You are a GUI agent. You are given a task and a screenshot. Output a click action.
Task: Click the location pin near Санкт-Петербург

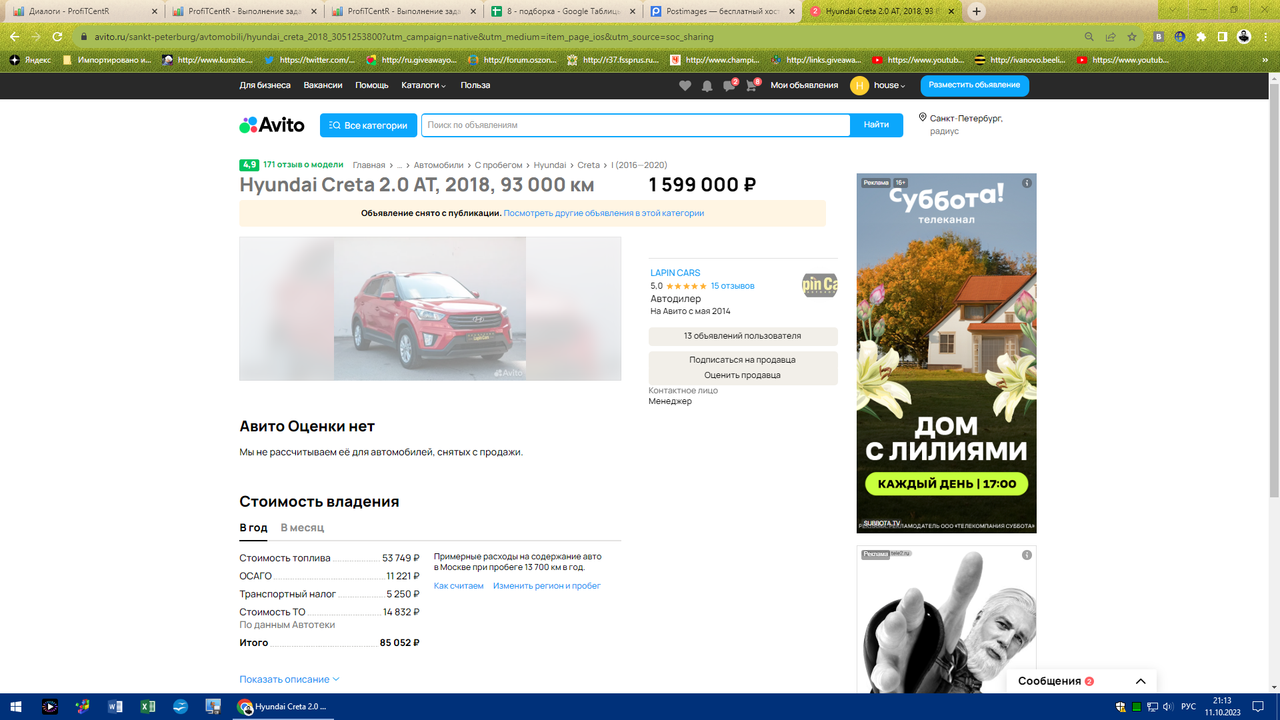(x=923, y=117)
